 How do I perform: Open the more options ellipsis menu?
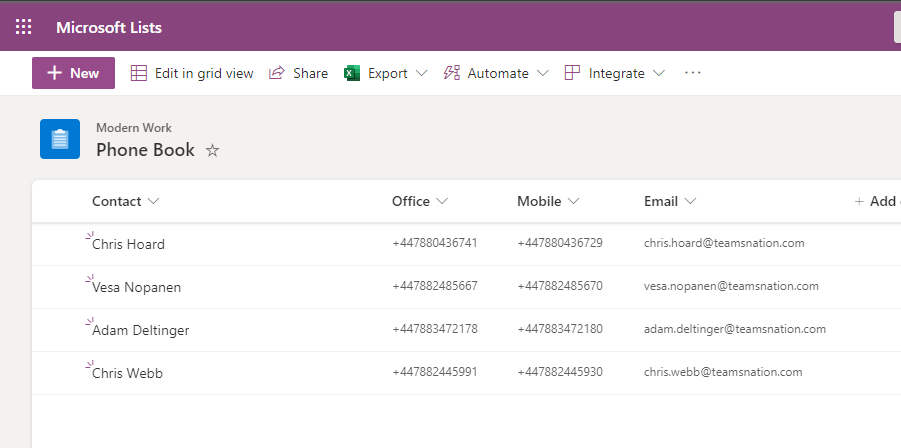[693, 73]
